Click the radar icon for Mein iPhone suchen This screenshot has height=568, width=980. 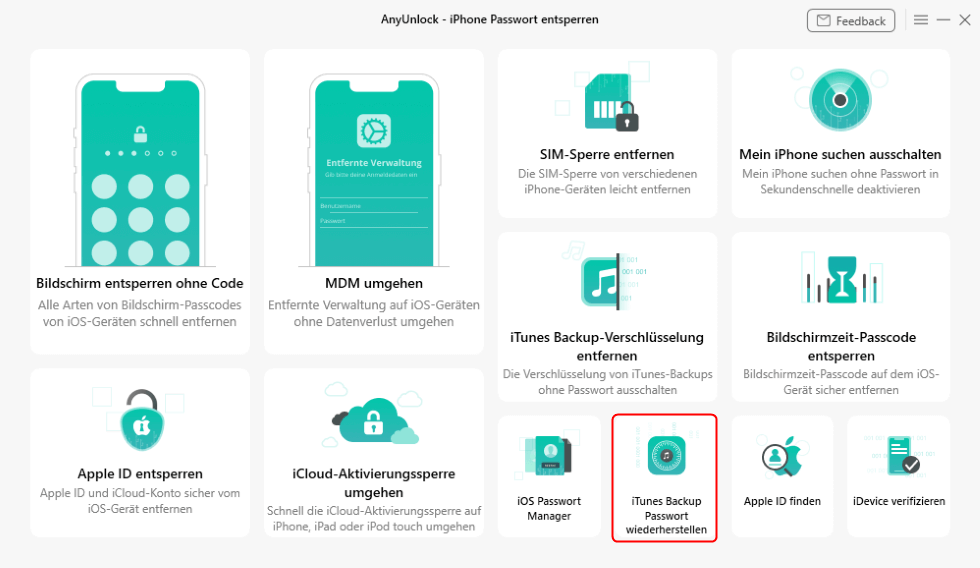tap(840, 100)
